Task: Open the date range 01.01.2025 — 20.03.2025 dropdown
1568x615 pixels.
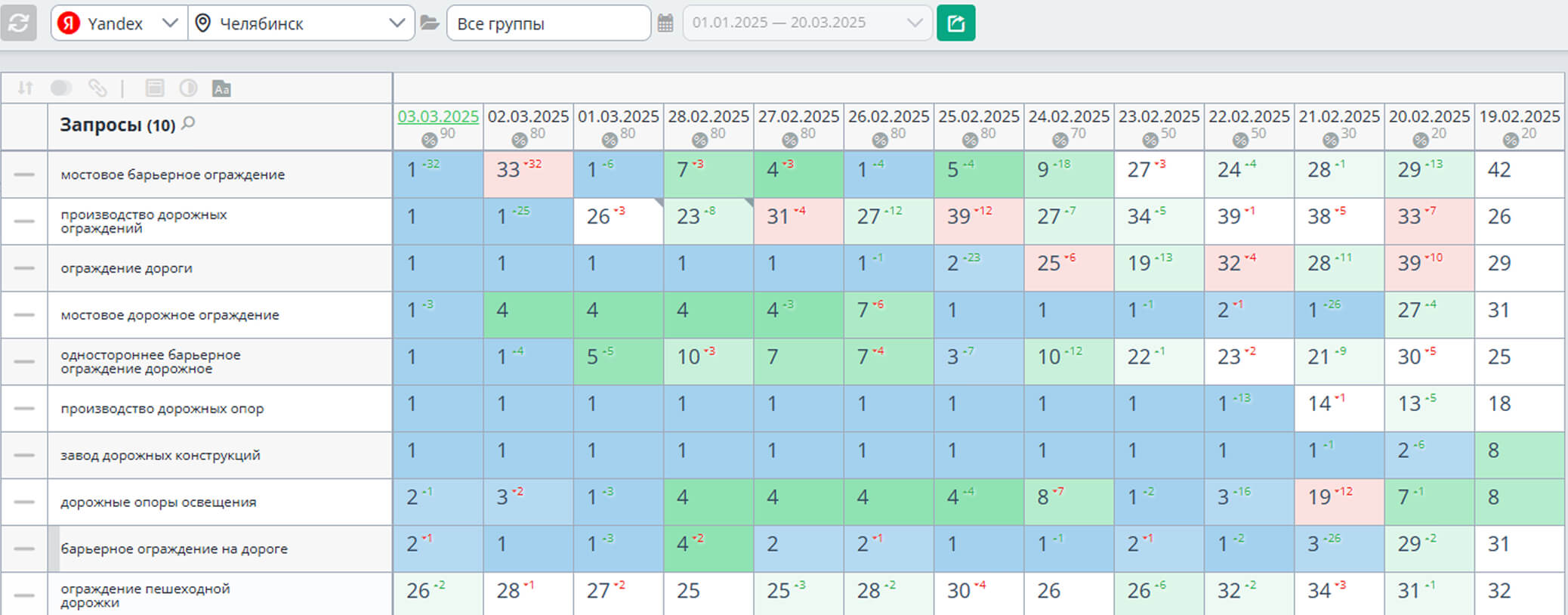Action: (807, 23)
